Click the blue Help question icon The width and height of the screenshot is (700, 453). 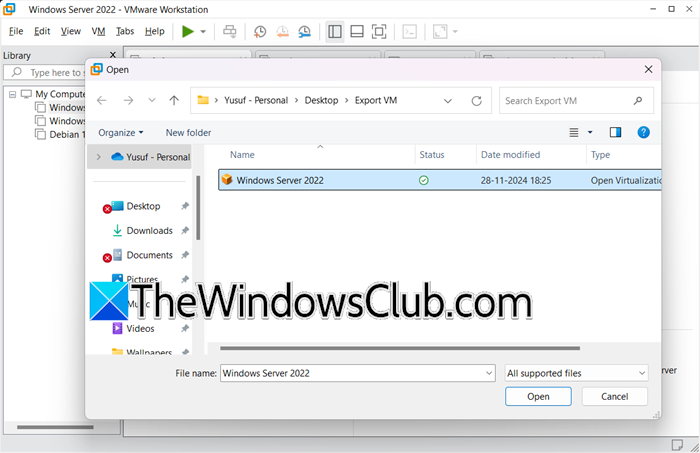tap(643, 133)
